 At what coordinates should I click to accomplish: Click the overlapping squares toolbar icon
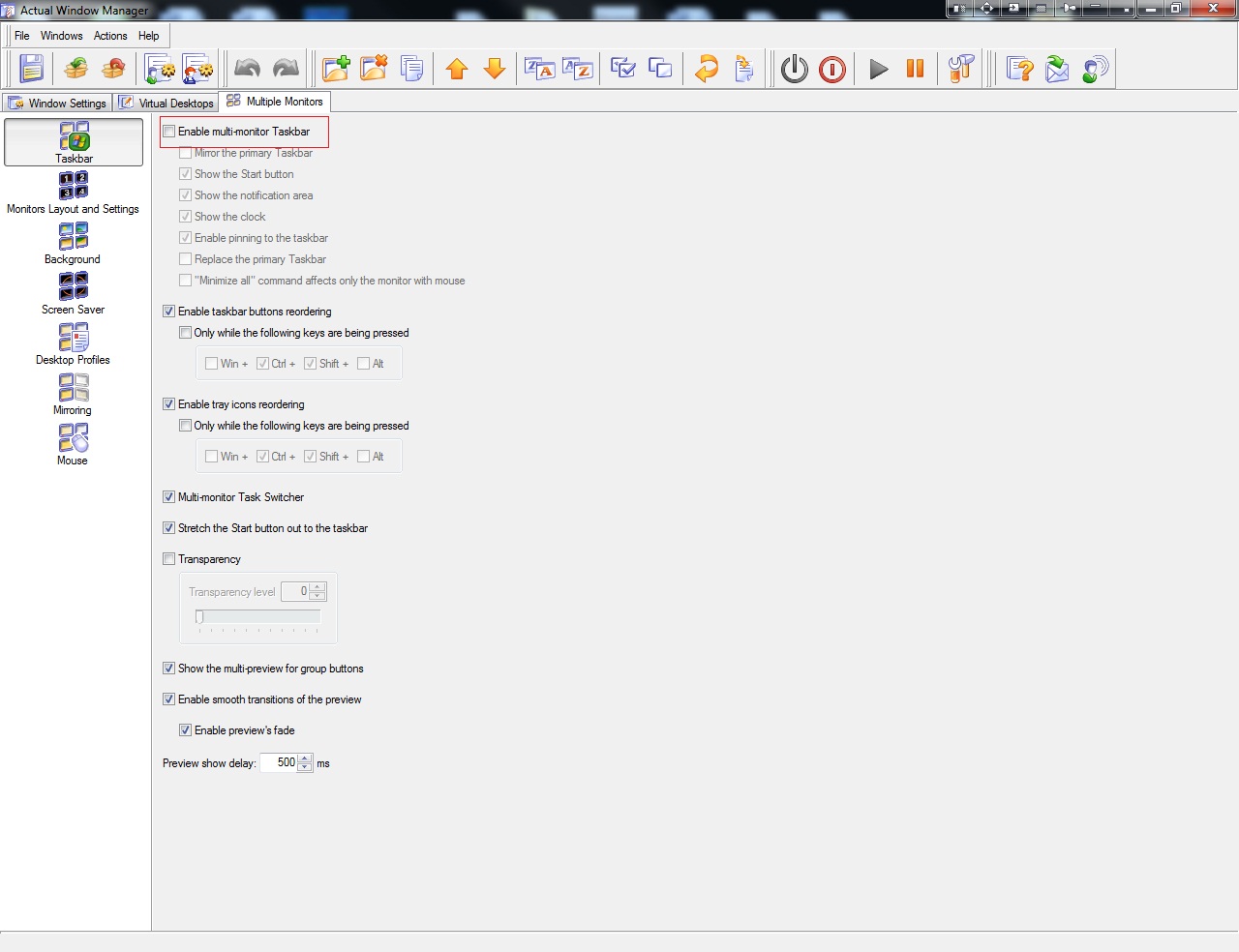click(660, 69)
